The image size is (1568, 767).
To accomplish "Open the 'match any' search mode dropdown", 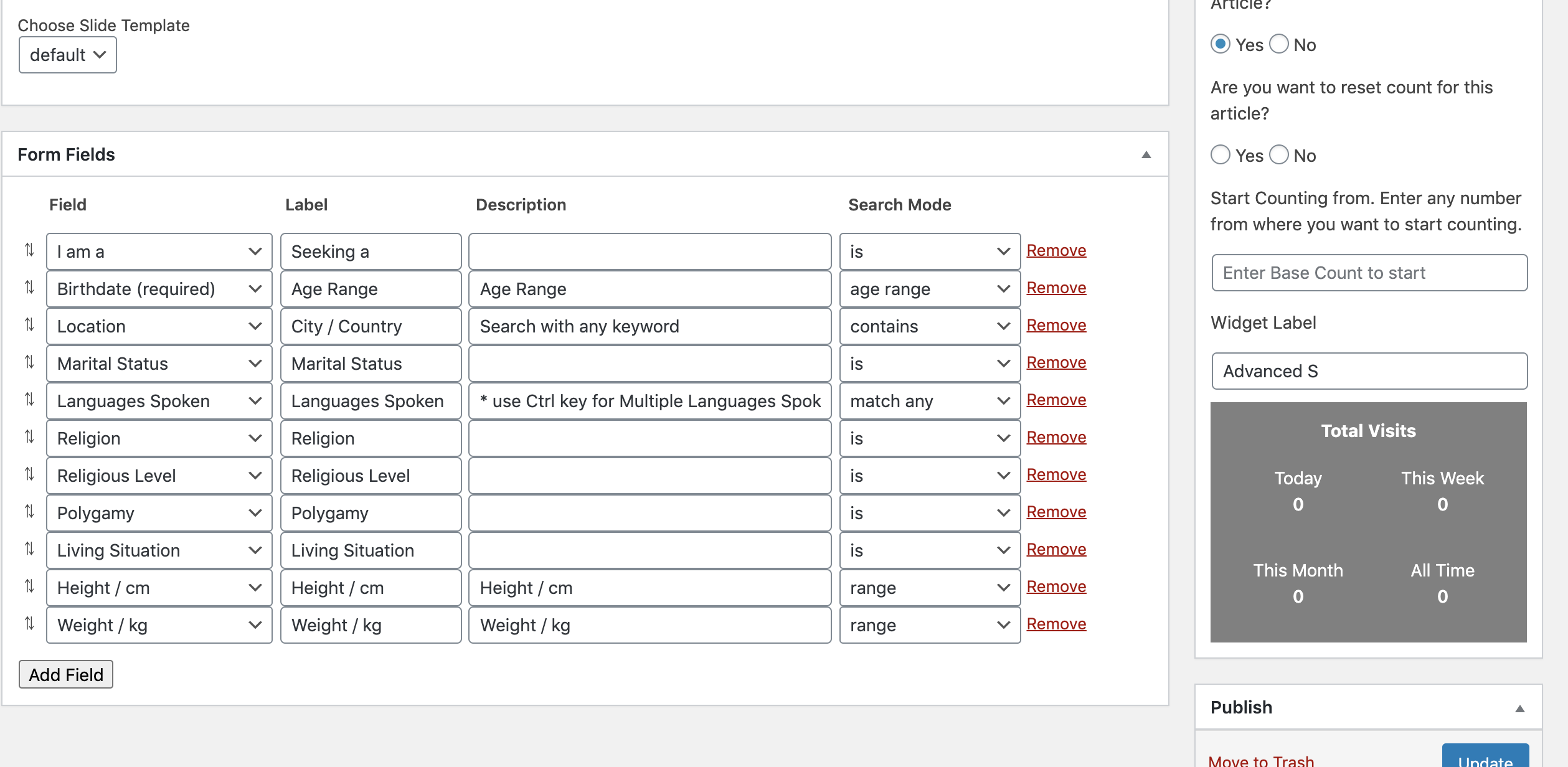I will (x=930, y=401).
